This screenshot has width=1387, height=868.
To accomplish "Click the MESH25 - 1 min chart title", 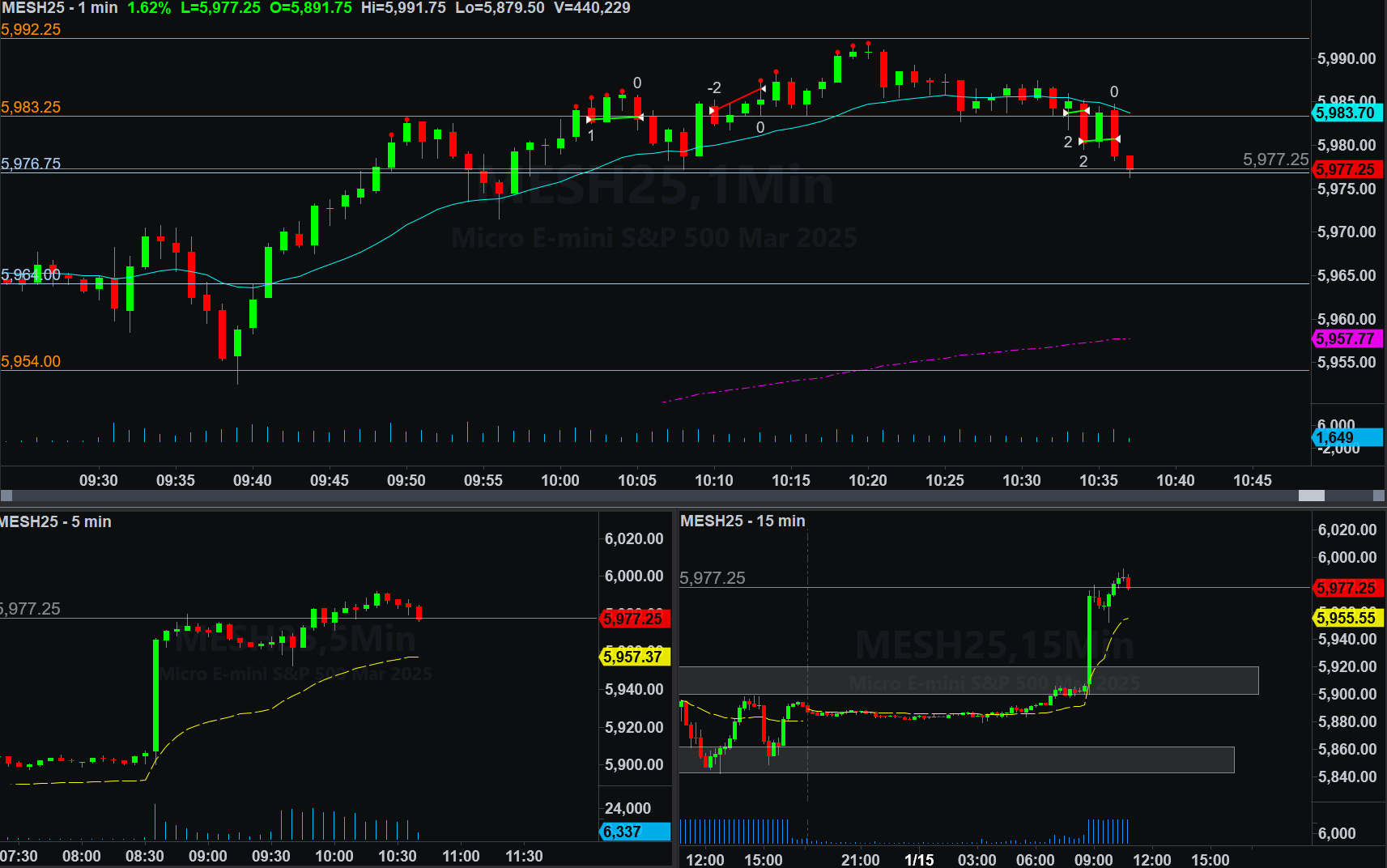I will click(x=60, y=8).
